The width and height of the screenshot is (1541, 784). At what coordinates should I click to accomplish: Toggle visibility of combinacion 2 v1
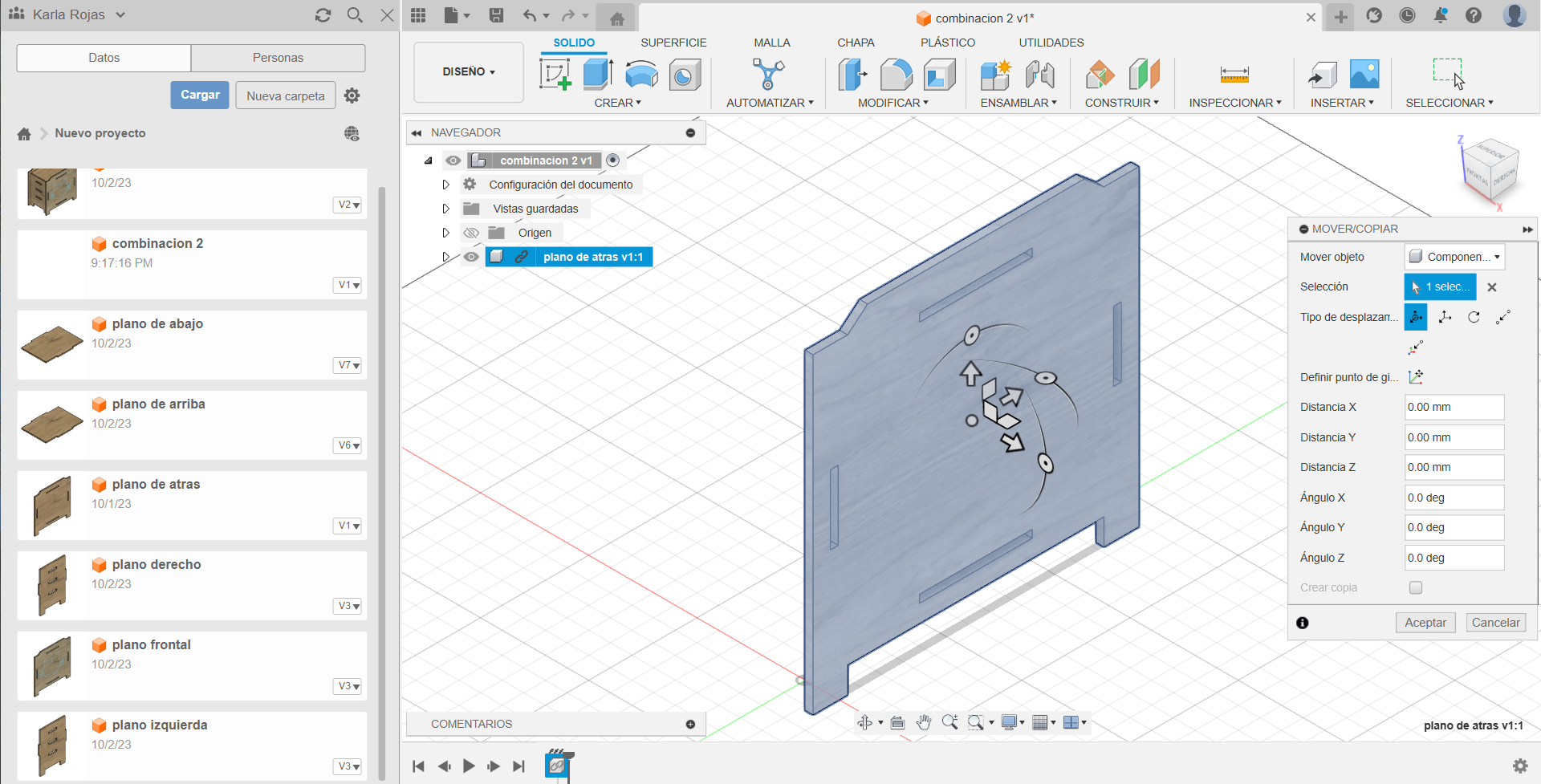coord(453,160)
